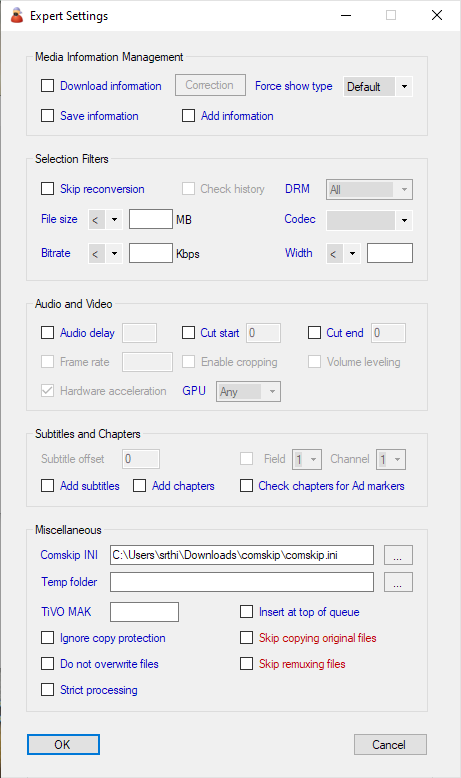Screen dimensions: 461x778
Task: Open the Bitrate comparison operator dropdown
Action: click(x=105, y=254)
